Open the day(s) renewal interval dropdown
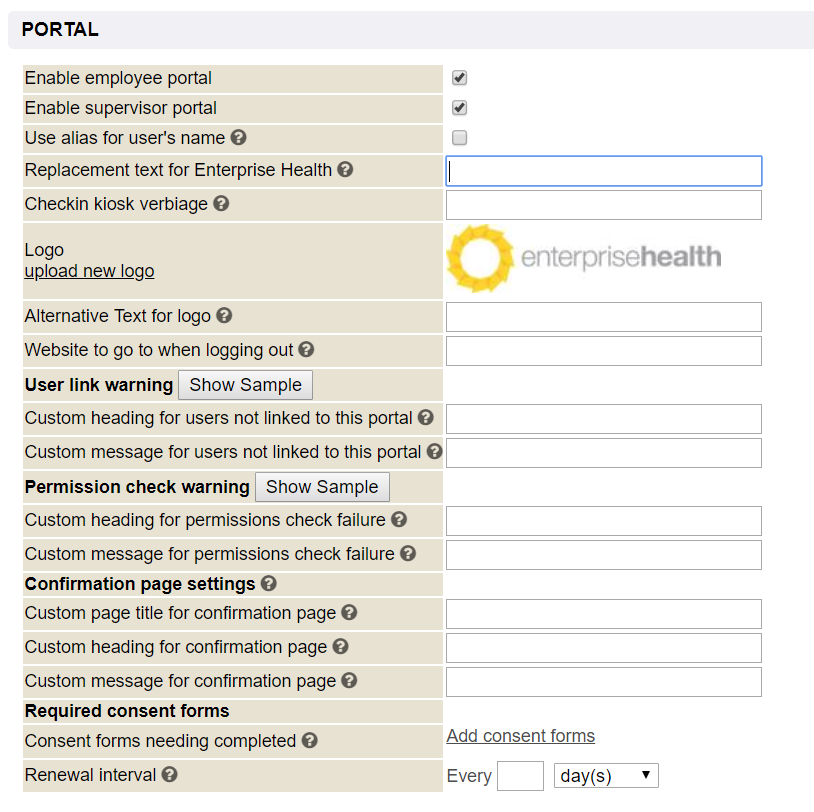The image size is (814, 812). point(606,776)
